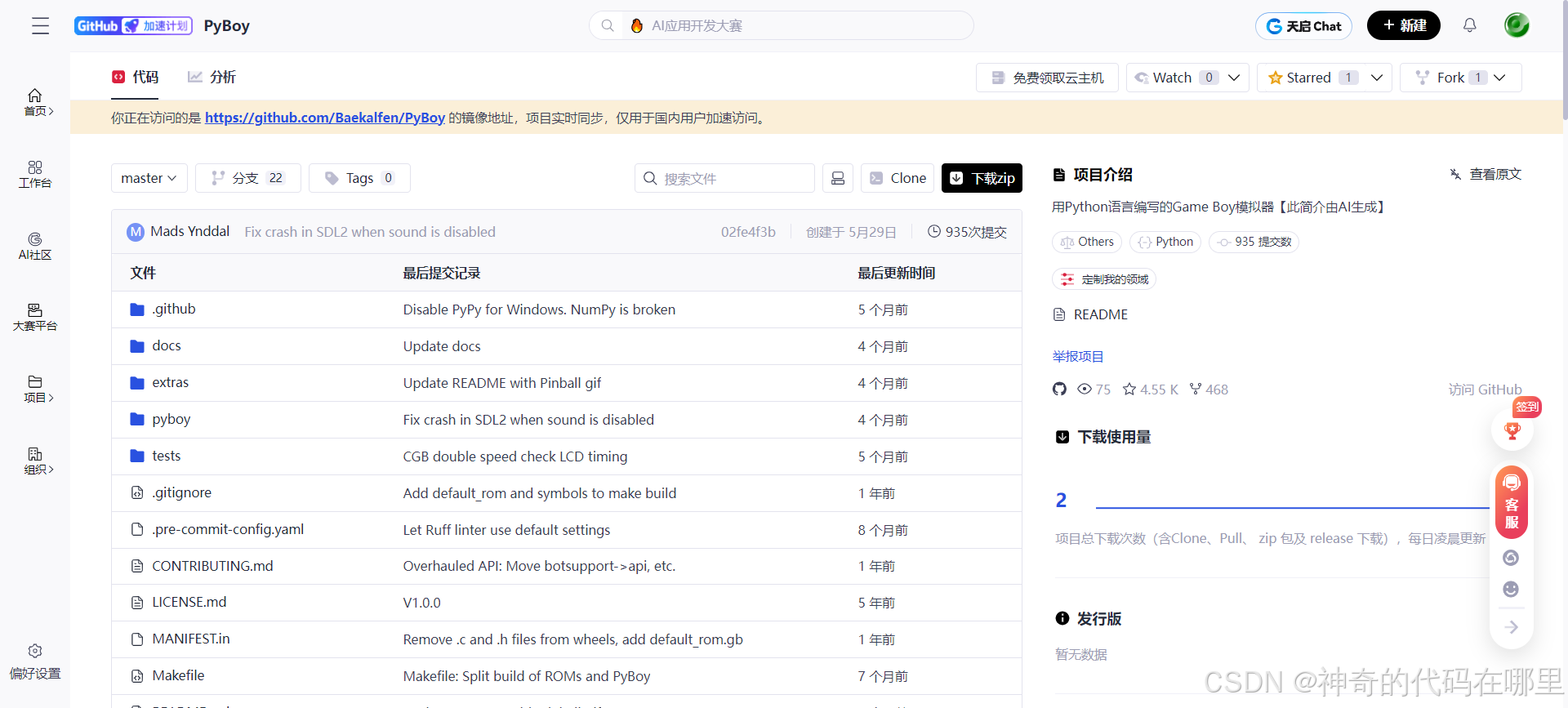Open 大赛平台 in sidebar
Image resolution: width=1568 pixels, height=708 pixels.
pos(35,318)
